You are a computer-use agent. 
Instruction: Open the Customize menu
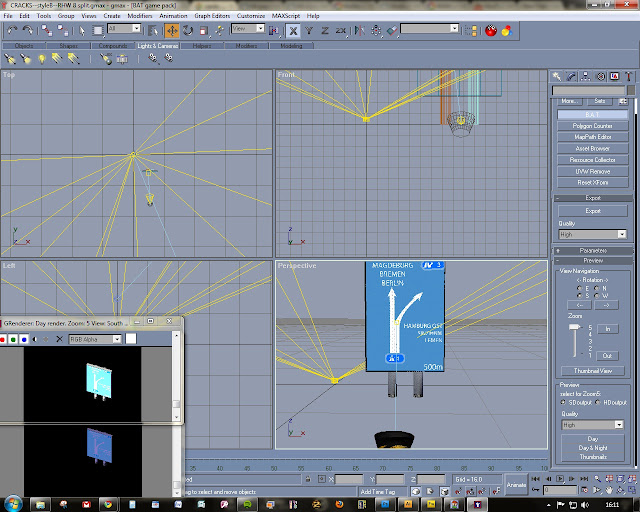click(x=251, y=16)
